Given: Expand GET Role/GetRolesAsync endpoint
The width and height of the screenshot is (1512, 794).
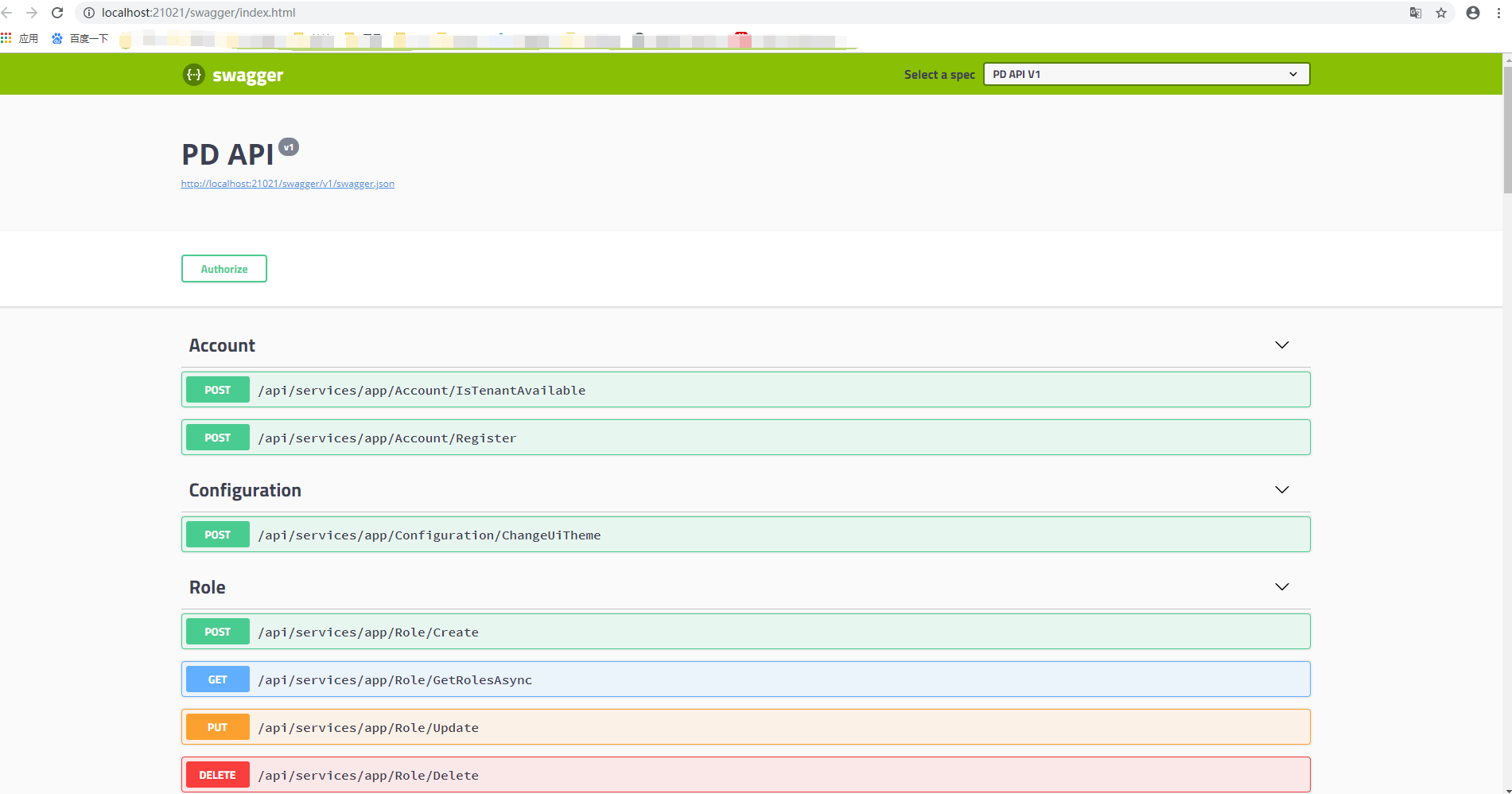Looking at the screenshot, I should pyautogui.click(x=746, y=679).
